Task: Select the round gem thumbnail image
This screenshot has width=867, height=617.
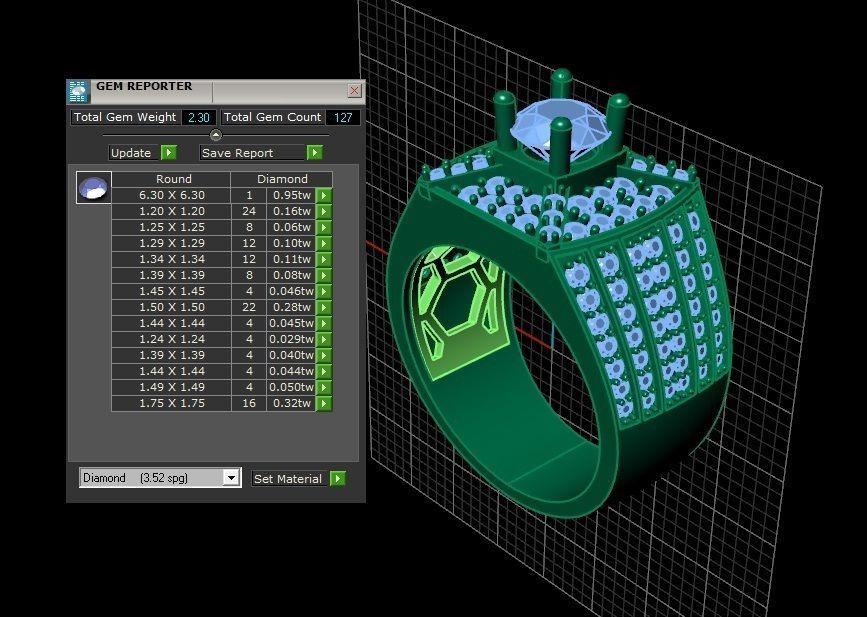Action: click(x=93, y=187)
